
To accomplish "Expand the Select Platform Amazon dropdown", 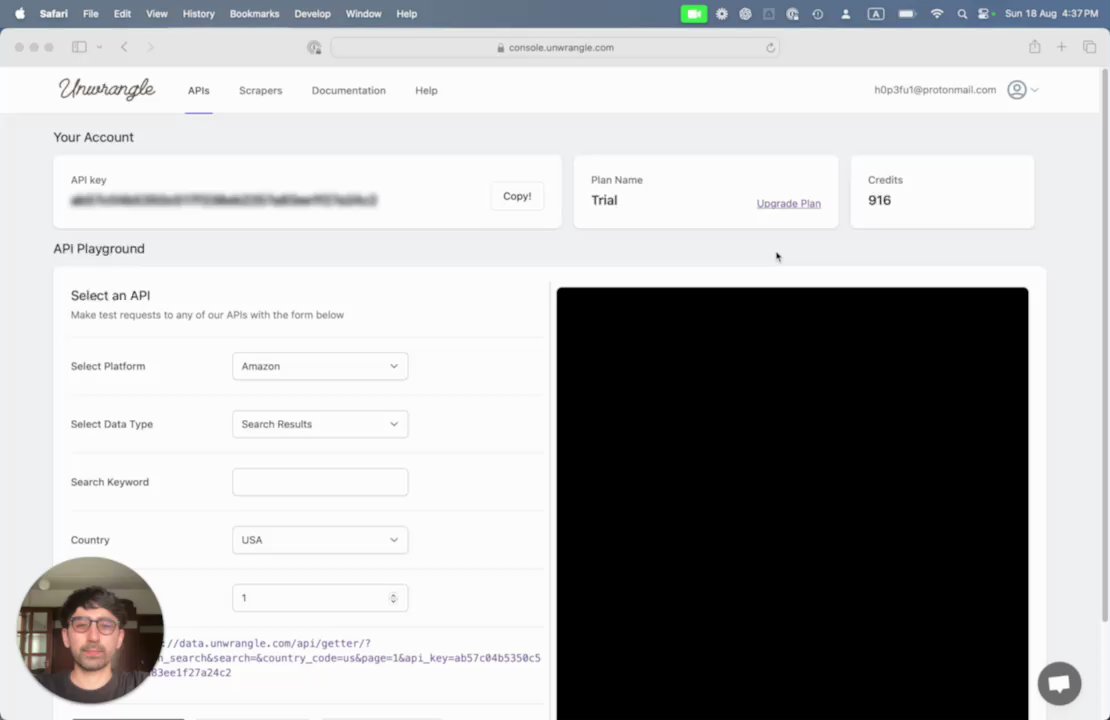I will click(320, 366).
